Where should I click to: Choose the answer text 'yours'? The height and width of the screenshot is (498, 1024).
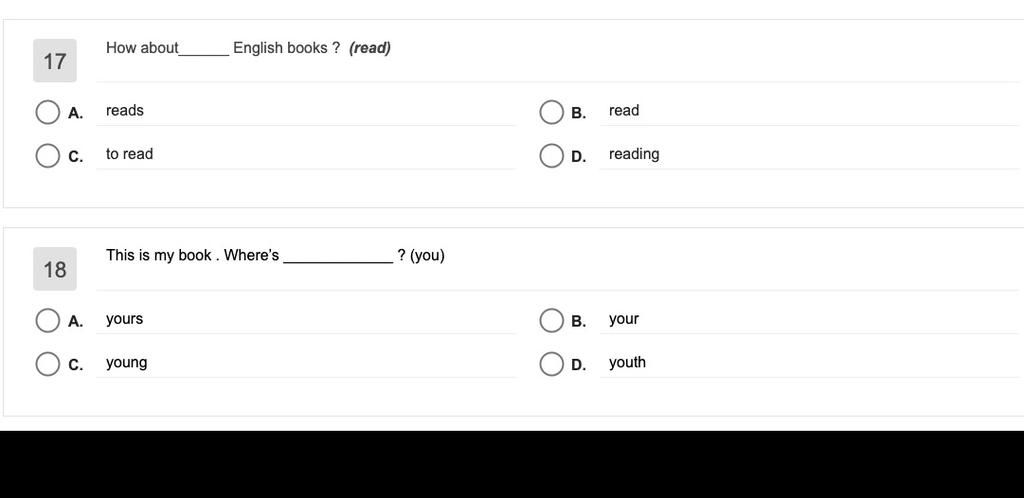124,319
